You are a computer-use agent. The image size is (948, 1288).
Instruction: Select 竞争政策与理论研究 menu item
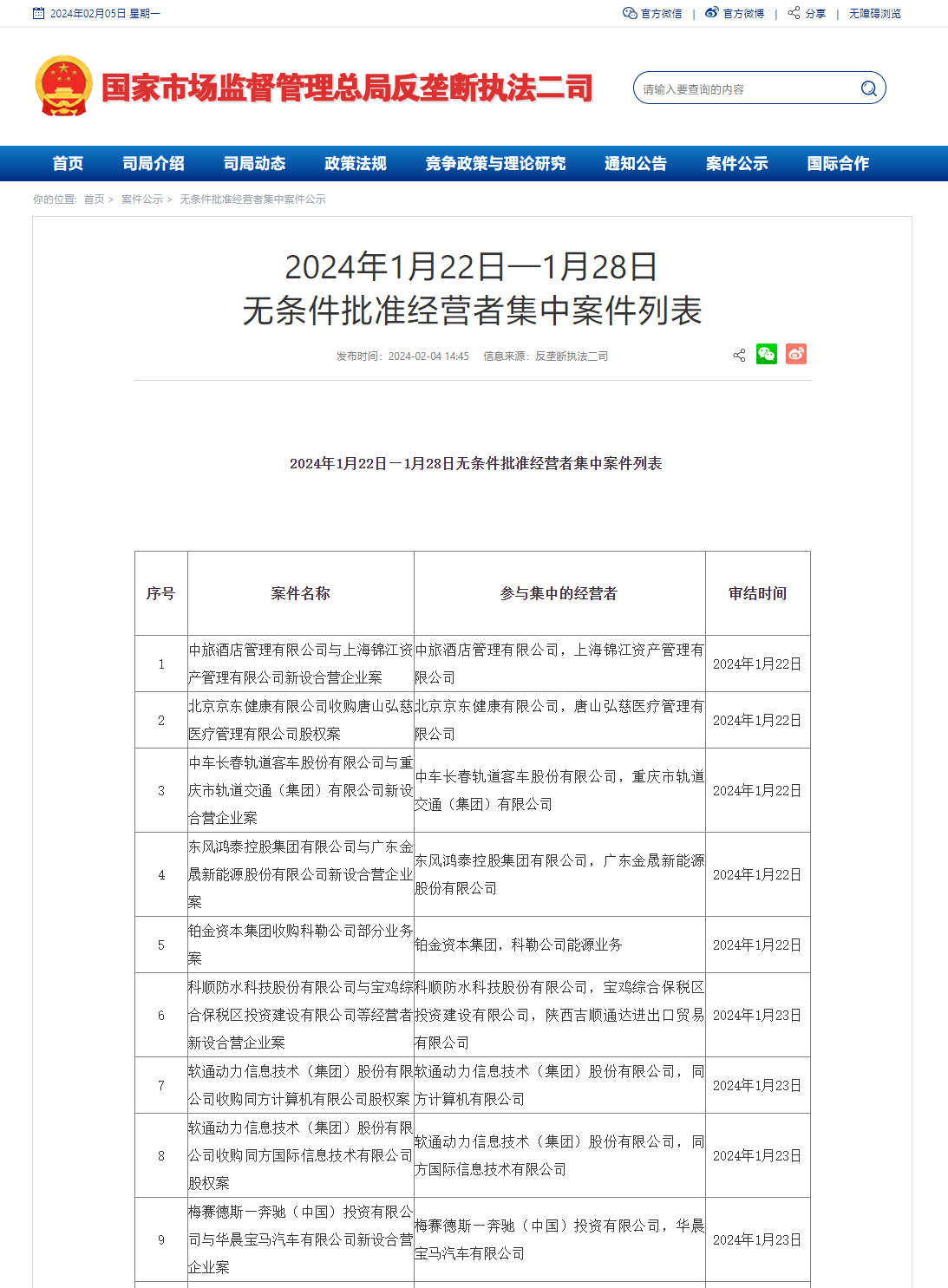pyautogui.click(x=495, y=163)
